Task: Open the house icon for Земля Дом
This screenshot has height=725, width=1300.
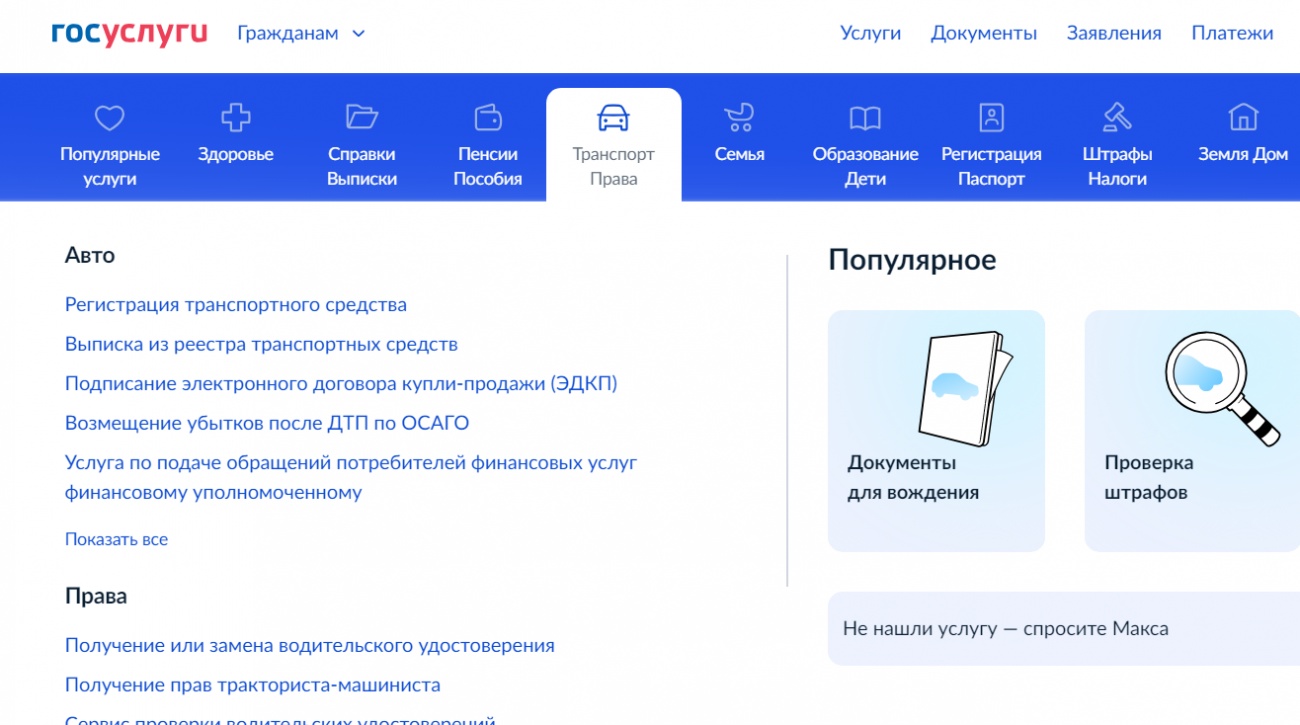Action: [x=1243, y=119]
